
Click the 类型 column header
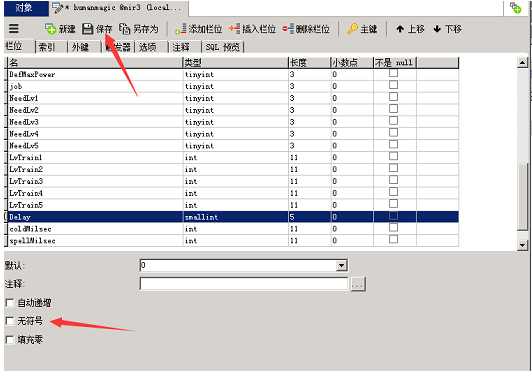tap(235, 62)
